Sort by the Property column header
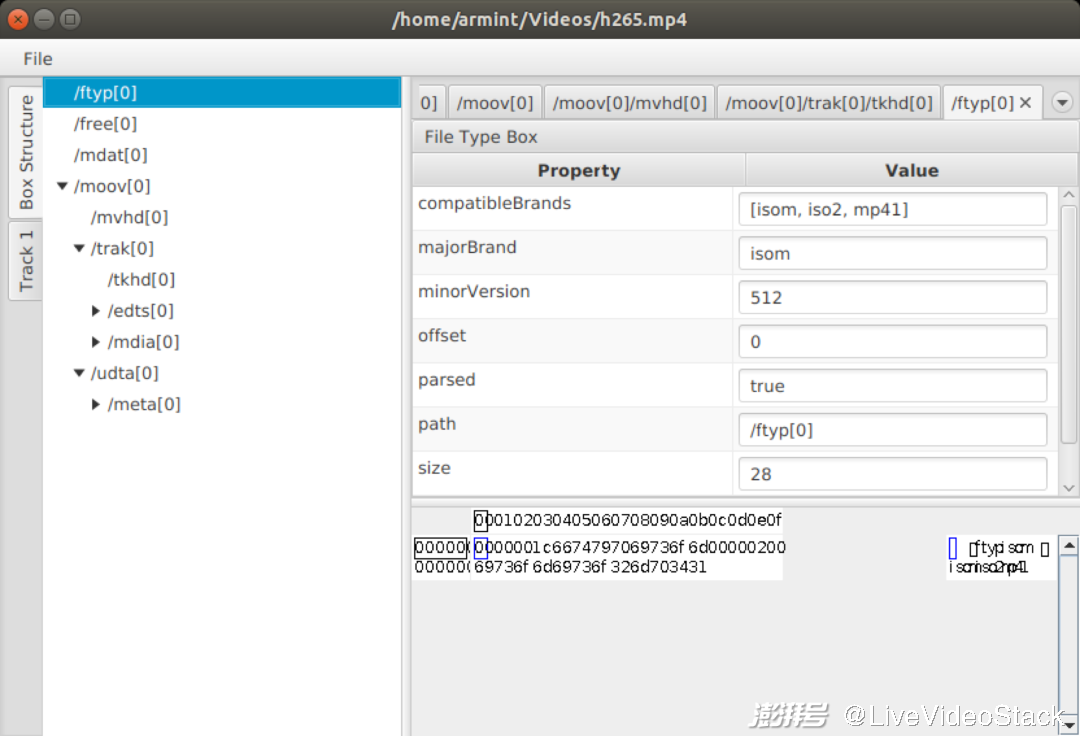The image size is (1080, 736). point(579,170)
